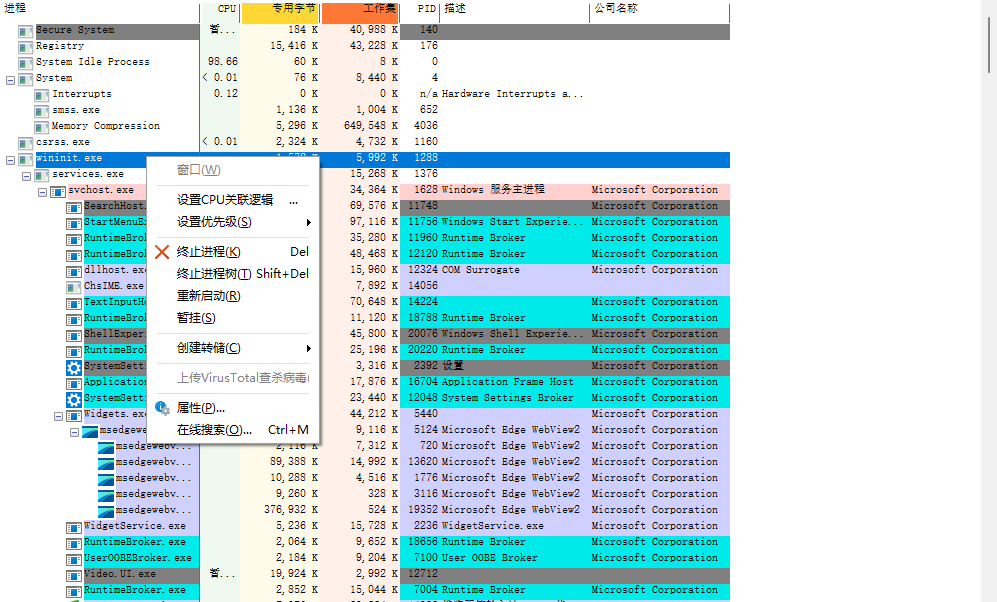Screen dimensions: 997x602
Task: Click the Video.UI.exe process icon
Action: [x=73, y=573]
